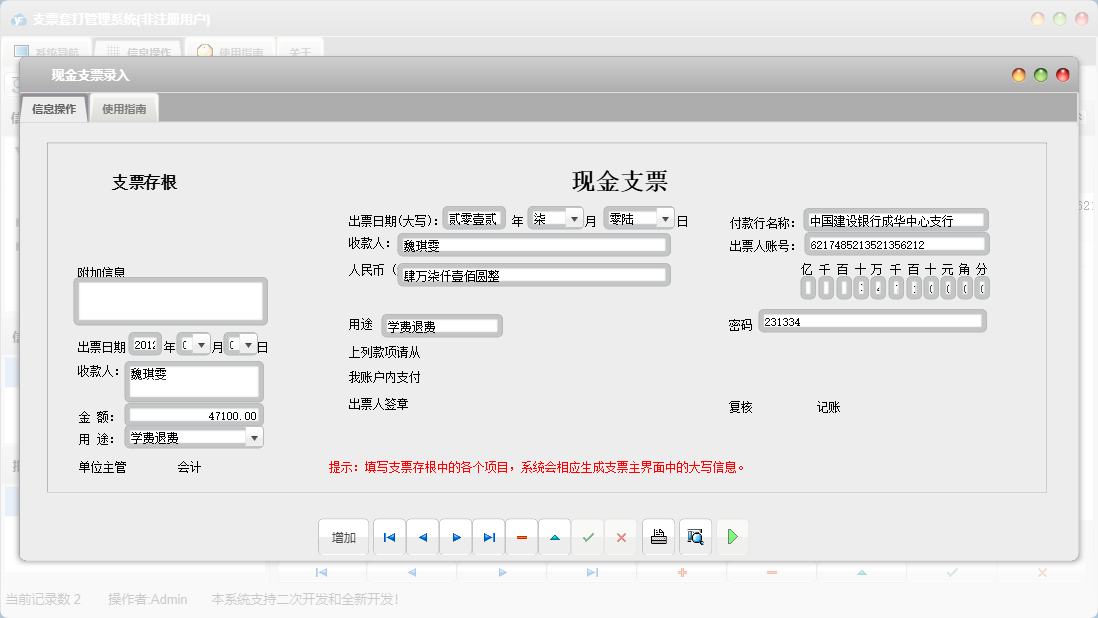Image resolution: width=1098 pixels, height=618 pixels.
Task: Open the day dropdown showing 零陆
Action: pyautogui.click(x=665, y=216)
